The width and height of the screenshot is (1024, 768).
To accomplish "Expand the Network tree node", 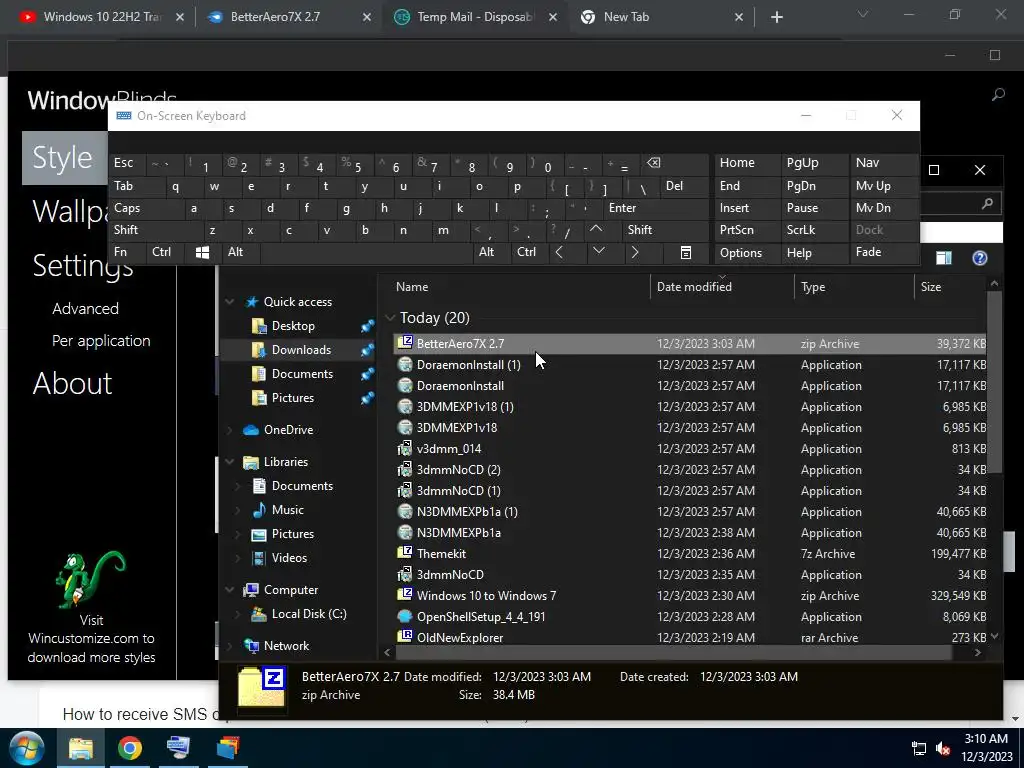I will pos(229,646).
